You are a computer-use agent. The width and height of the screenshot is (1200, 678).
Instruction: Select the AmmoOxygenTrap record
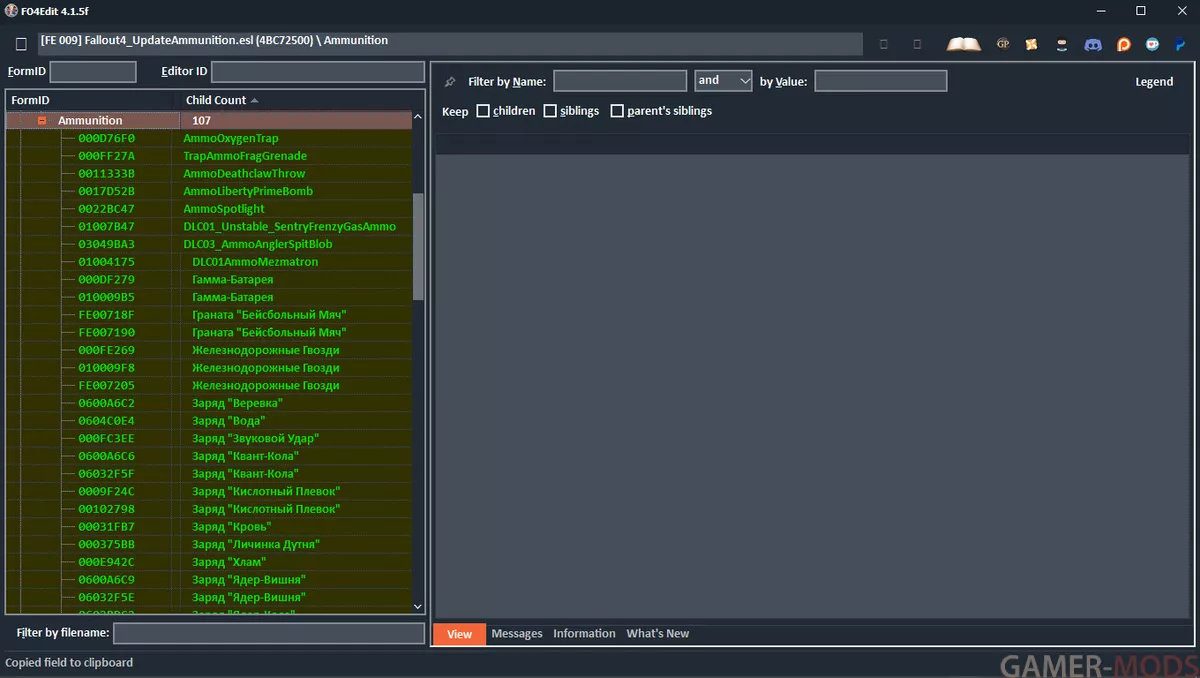[x=209, y=138]
